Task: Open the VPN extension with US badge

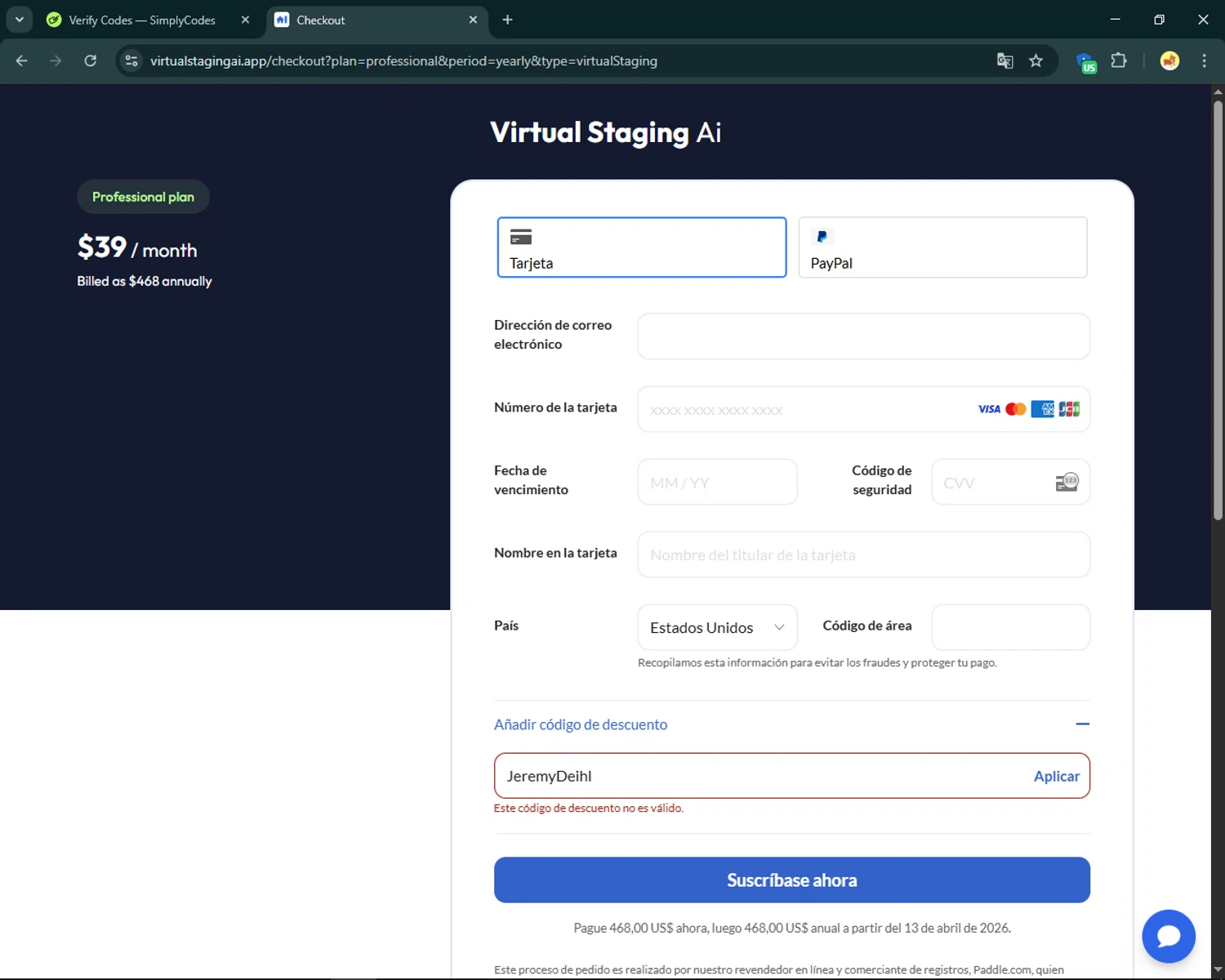Action: [1086, 62]
